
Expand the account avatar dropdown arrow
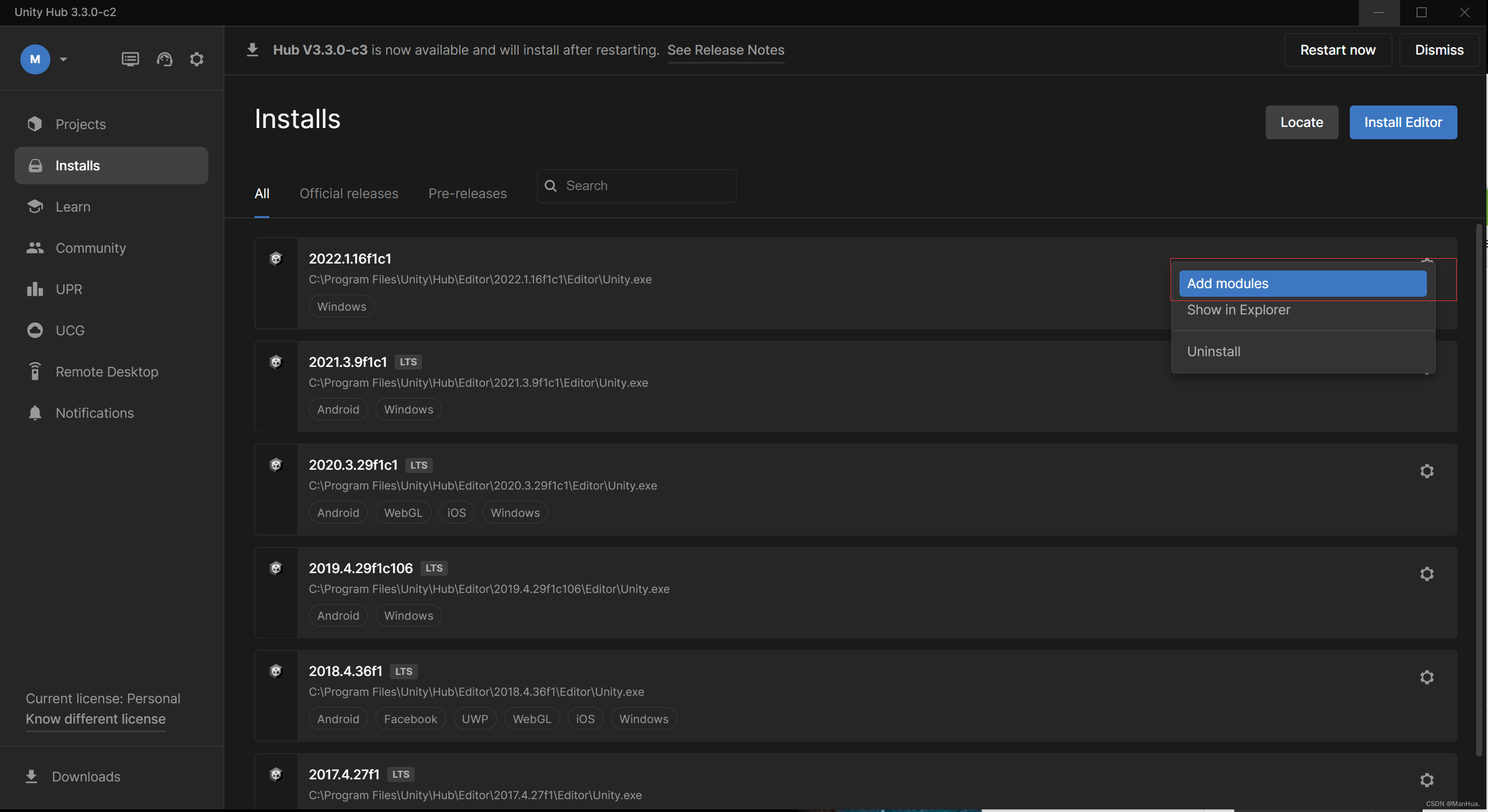(64, 59)
